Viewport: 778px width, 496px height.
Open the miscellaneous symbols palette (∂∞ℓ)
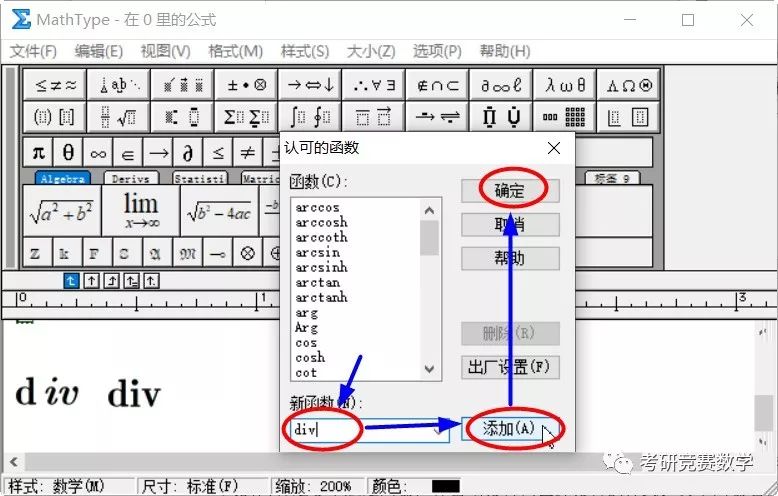(501, 85)
